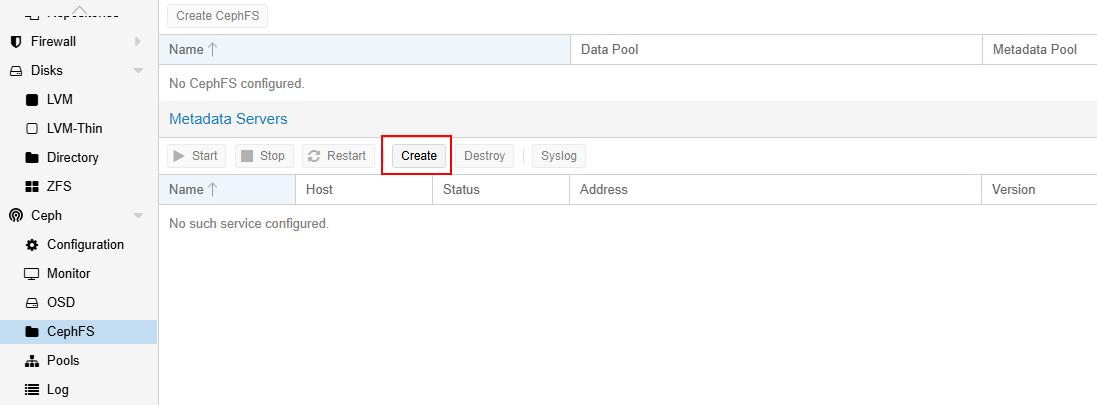This screenshot has height=405, width=1097.
Task: Sort Metadata Servers by Status column
Action: [461, 190]
